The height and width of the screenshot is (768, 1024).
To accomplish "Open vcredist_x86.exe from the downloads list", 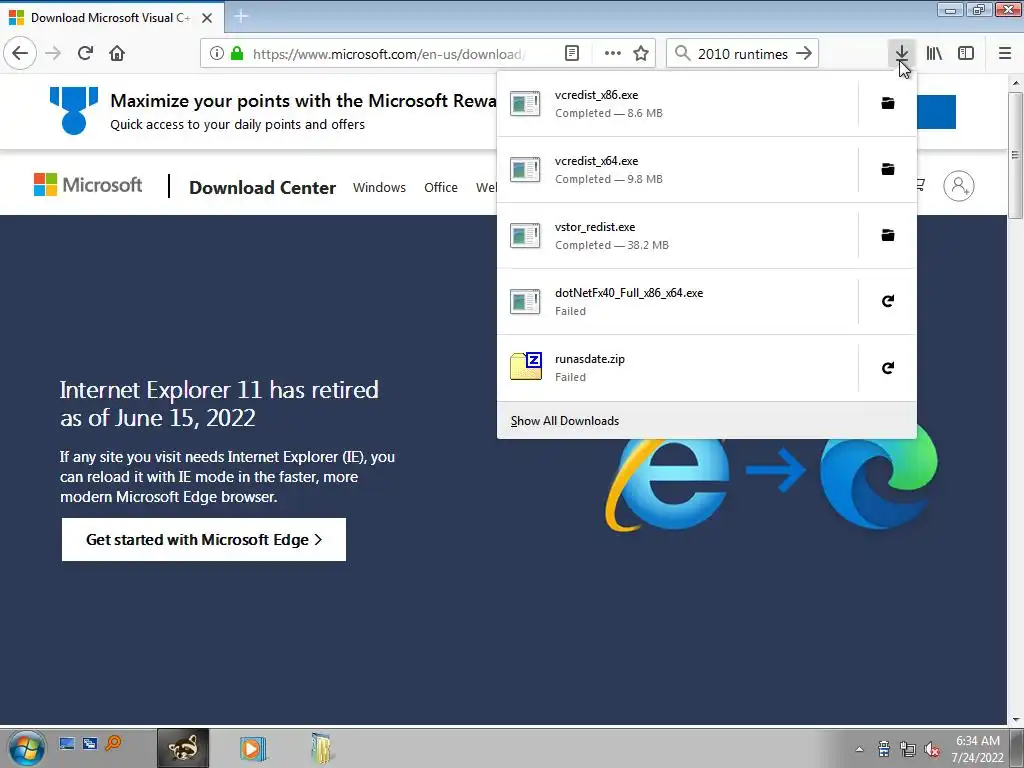I will pyautogui.click(x=677, y=104).
